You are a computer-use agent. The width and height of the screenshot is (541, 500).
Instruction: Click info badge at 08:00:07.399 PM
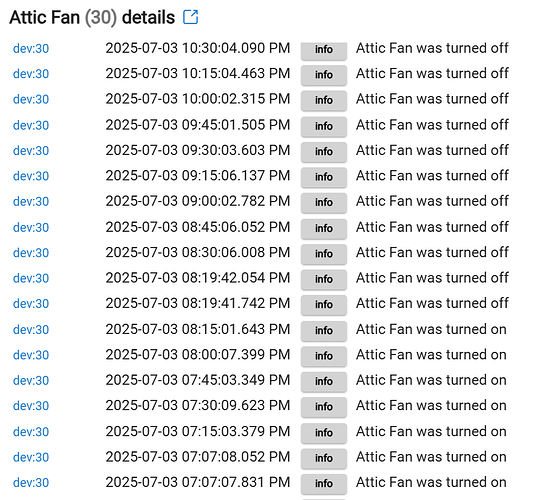[x=324, y=356]
